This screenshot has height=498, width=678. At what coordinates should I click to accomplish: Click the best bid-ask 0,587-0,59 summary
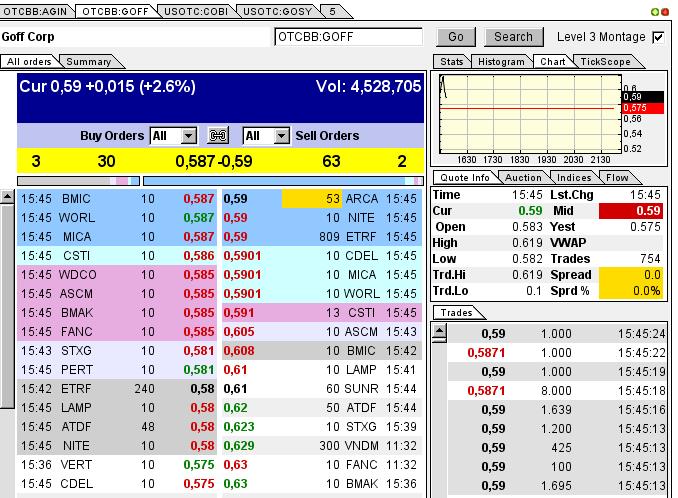pyautogui.click(x=214, y=161)
